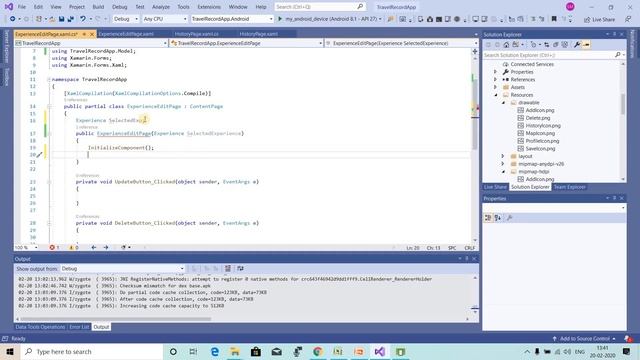The height and width of the screenshot is (360, 640).
Task: Open the Debug menu
Action: point(120,7)
